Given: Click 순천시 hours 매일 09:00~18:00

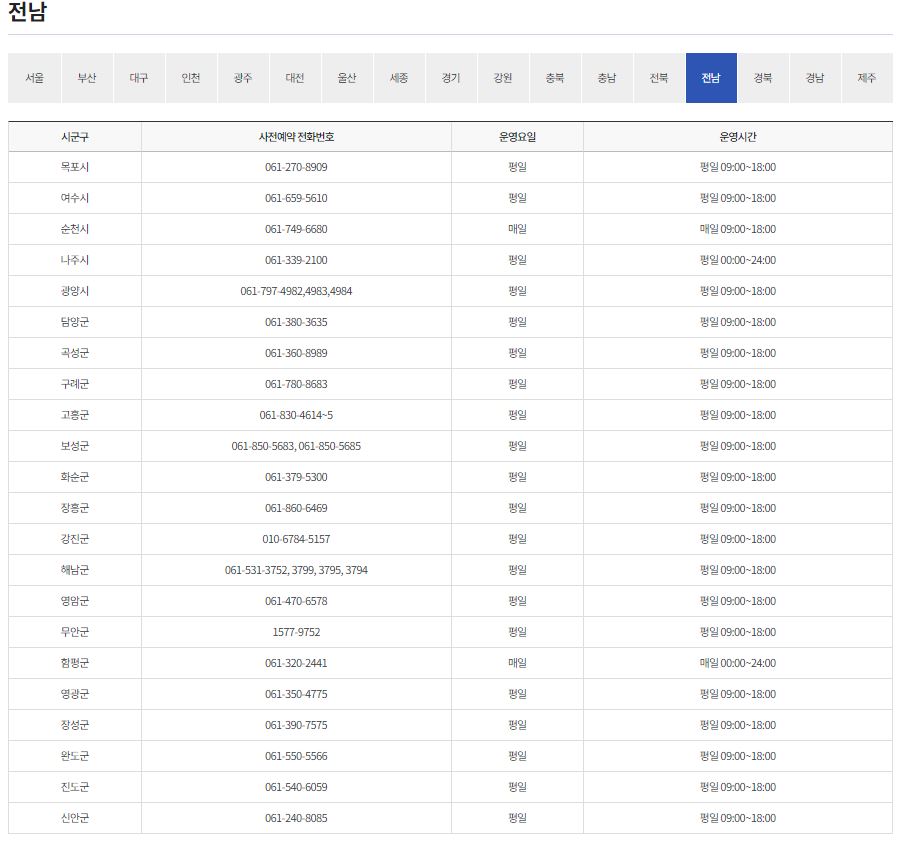Looking at the screenshot, I should click(737, 230).
